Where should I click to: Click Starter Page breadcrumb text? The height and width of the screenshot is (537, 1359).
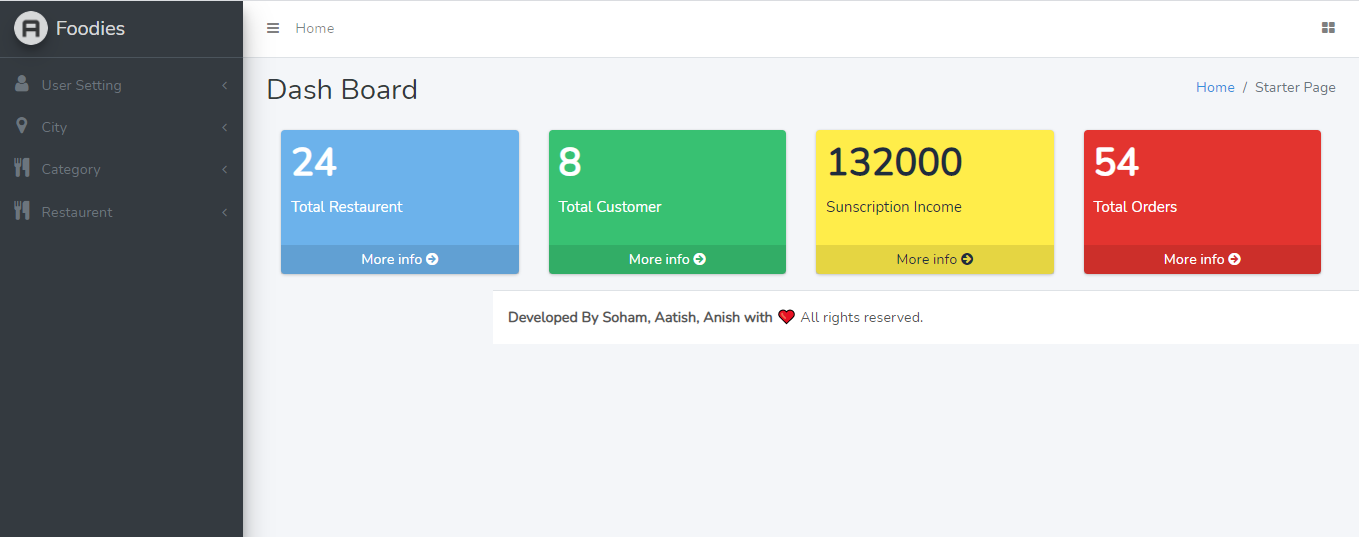pyautogui.click(x=1295, y=87)
